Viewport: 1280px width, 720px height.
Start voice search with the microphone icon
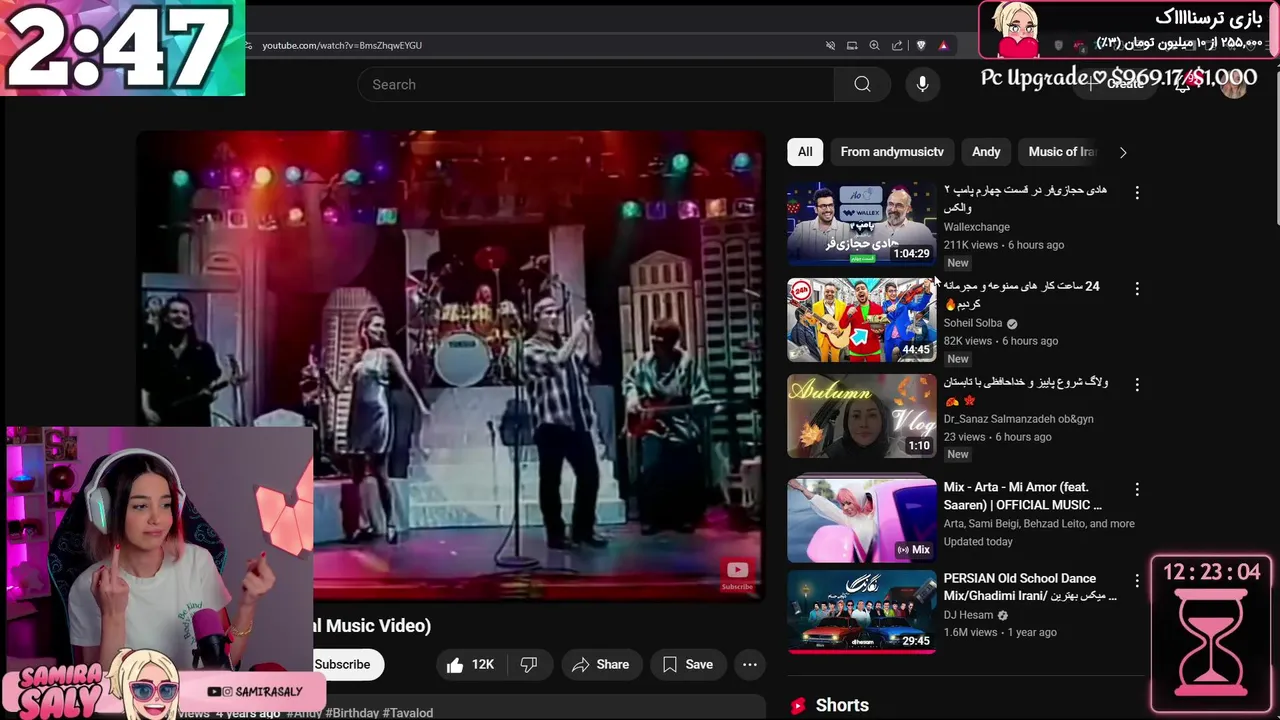(x=922, y=85)
